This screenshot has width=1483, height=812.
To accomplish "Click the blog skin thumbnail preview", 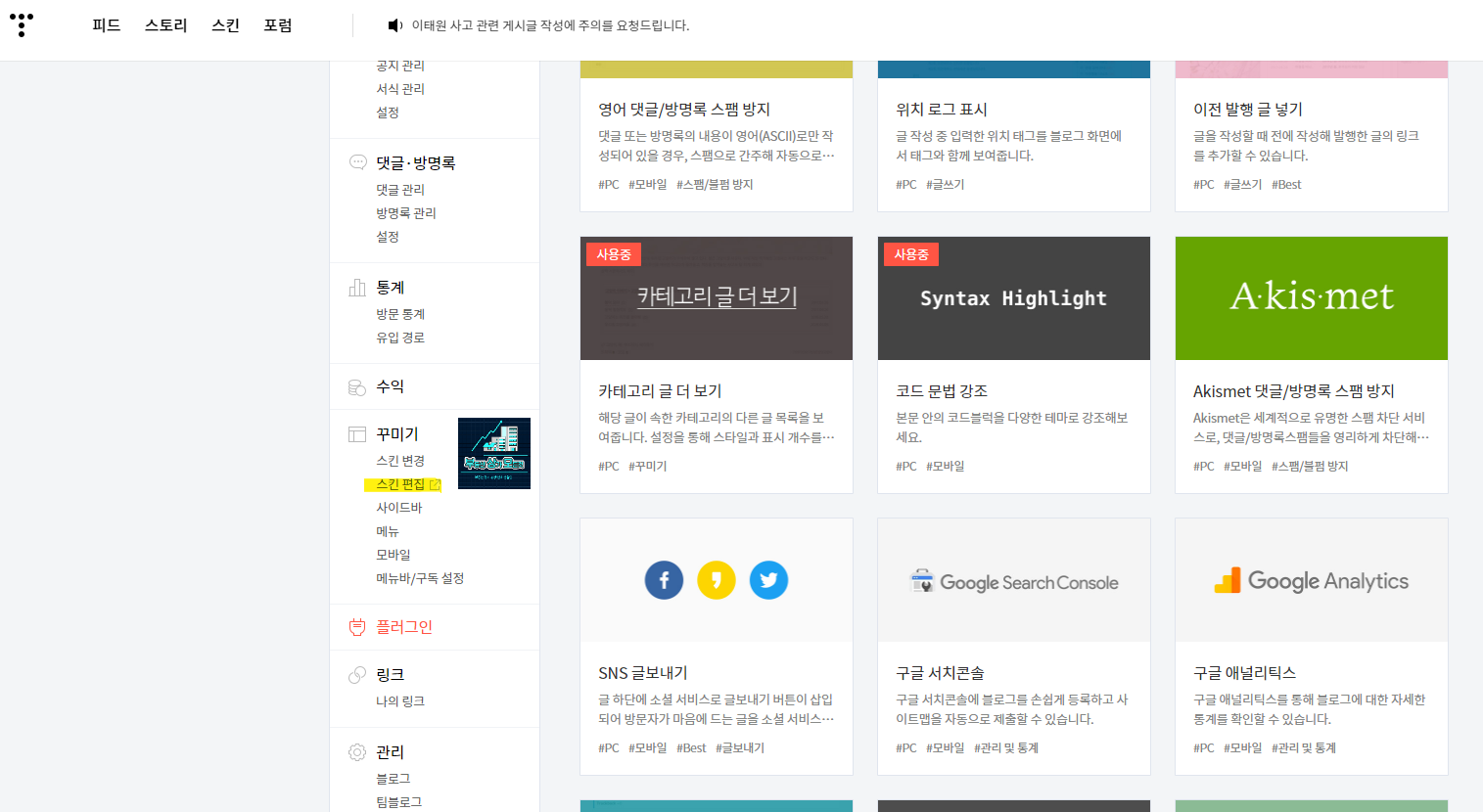I will pos(494,454).
